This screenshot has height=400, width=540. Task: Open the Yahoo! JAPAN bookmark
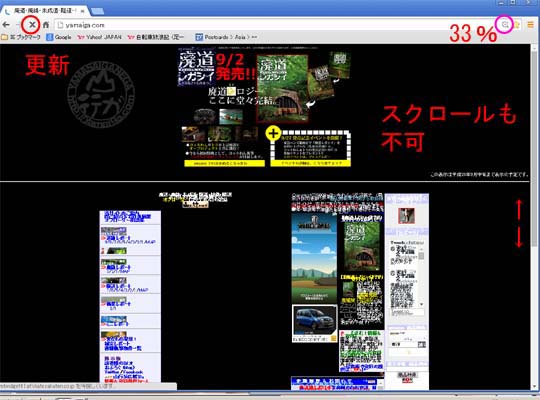100,37
